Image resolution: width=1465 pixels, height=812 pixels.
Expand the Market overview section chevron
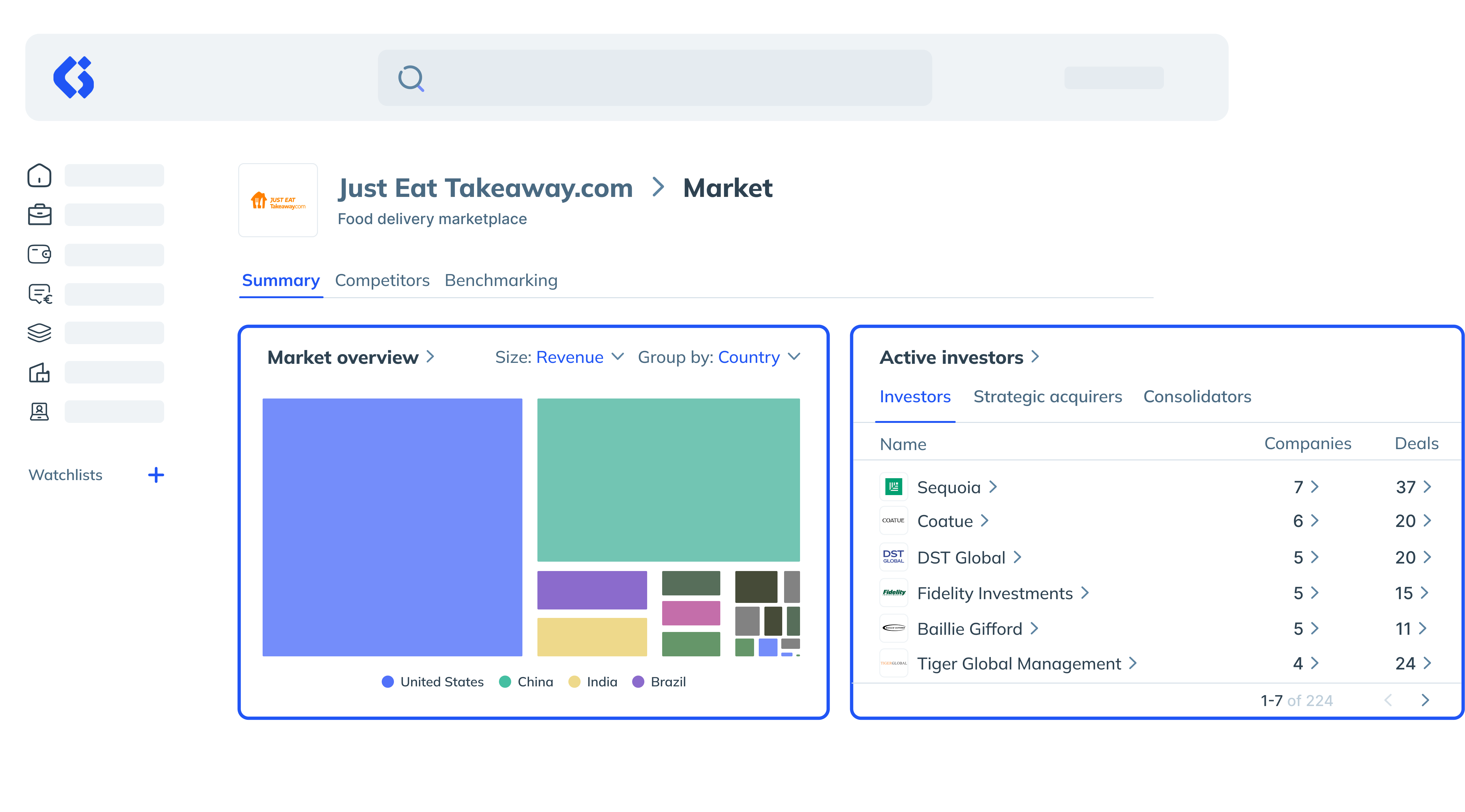[430, 357]
